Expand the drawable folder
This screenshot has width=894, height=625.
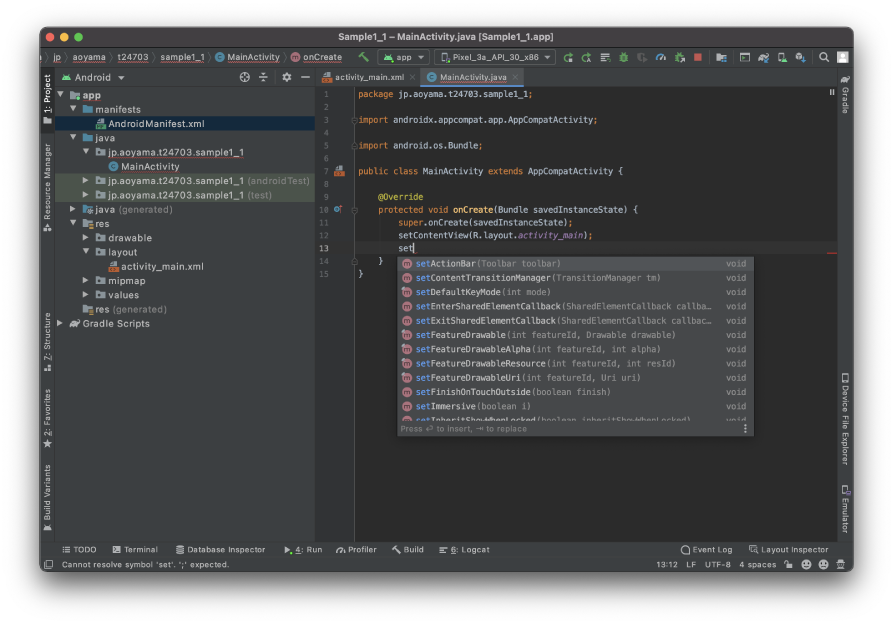(86, 237)
